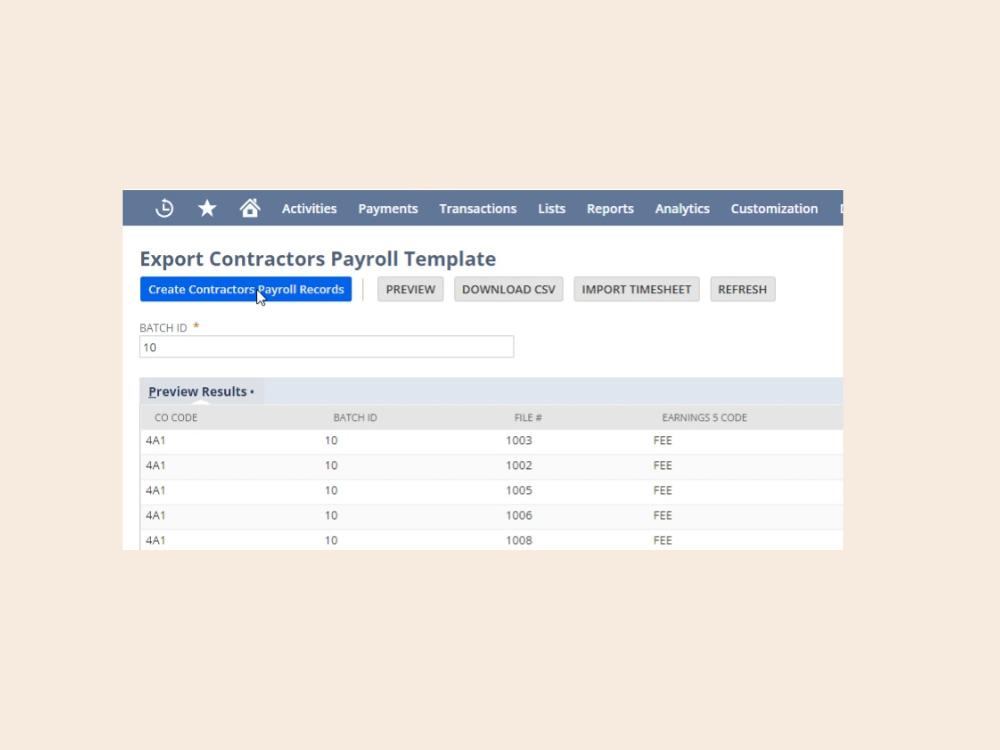
Task: Focus the Batch ID input field
Action: click(x=327, y=347)
